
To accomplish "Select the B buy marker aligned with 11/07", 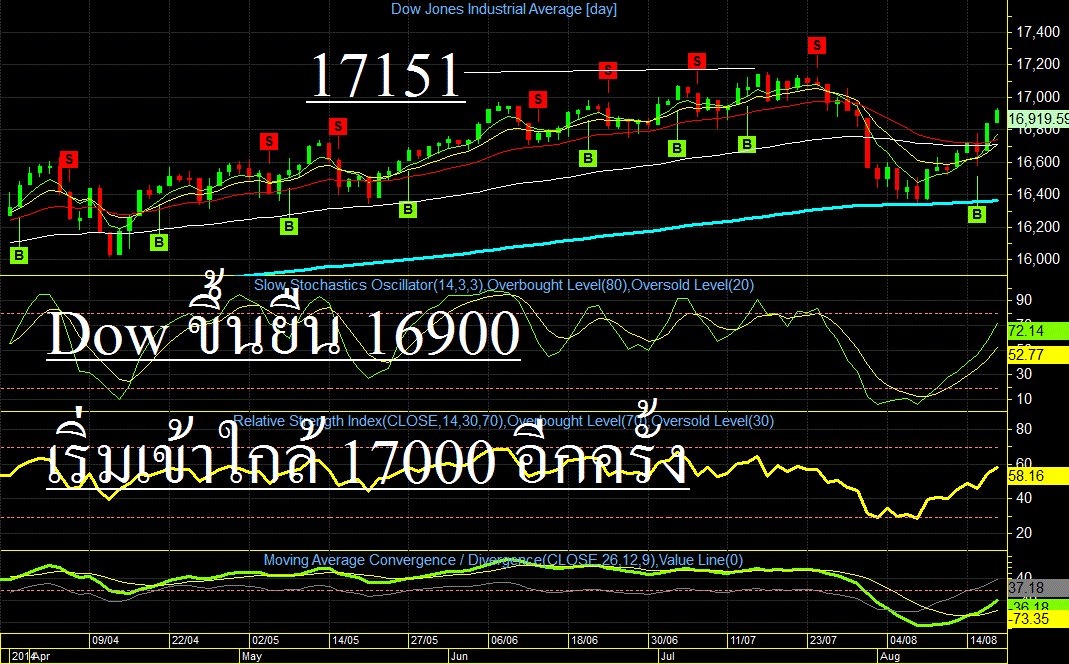I will [x=747, y=144].
